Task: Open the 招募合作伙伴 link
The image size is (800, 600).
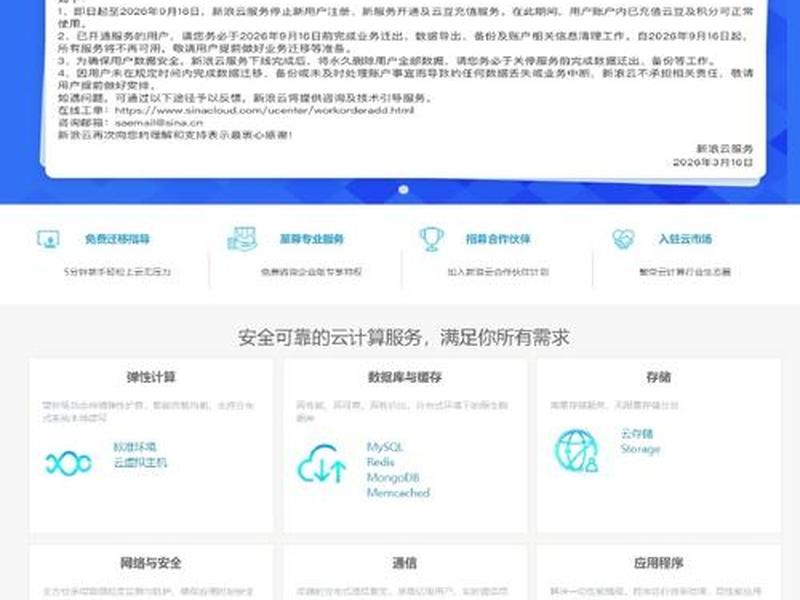Action: [x=498, y=239]
